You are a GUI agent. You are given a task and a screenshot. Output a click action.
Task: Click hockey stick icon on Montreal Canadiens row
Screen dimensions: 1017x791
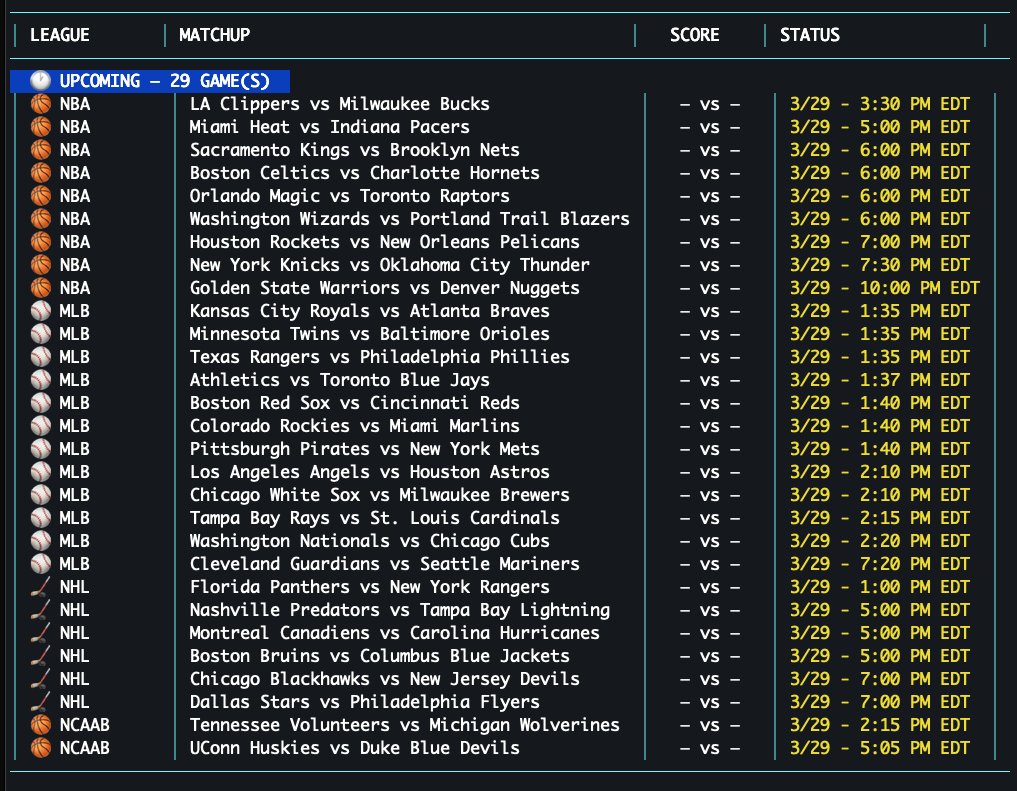[x=40, y=633]
